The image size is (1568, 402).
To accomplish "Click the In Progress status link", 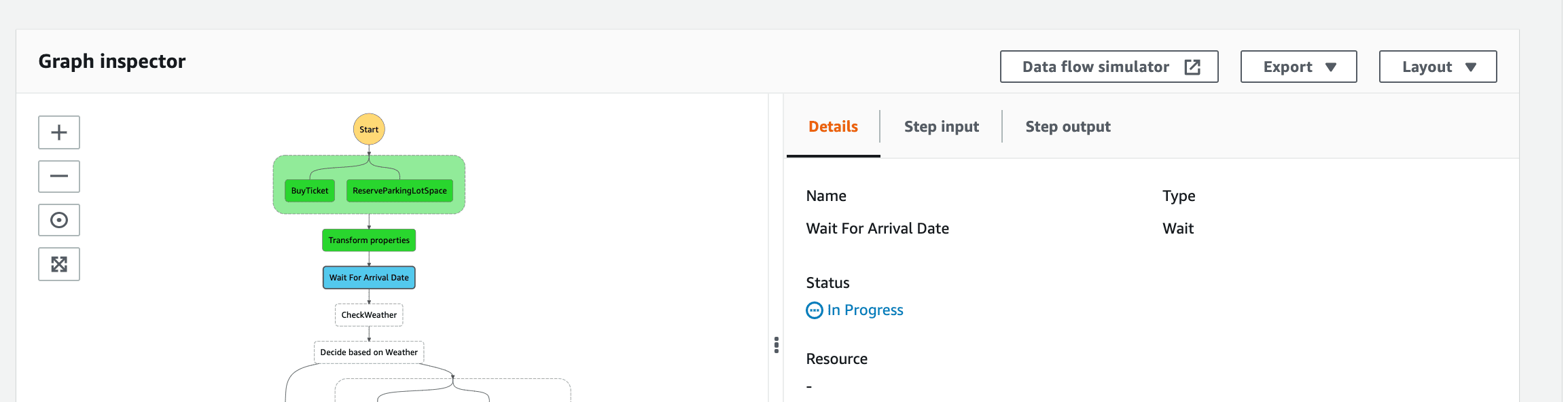I will 865,310.
